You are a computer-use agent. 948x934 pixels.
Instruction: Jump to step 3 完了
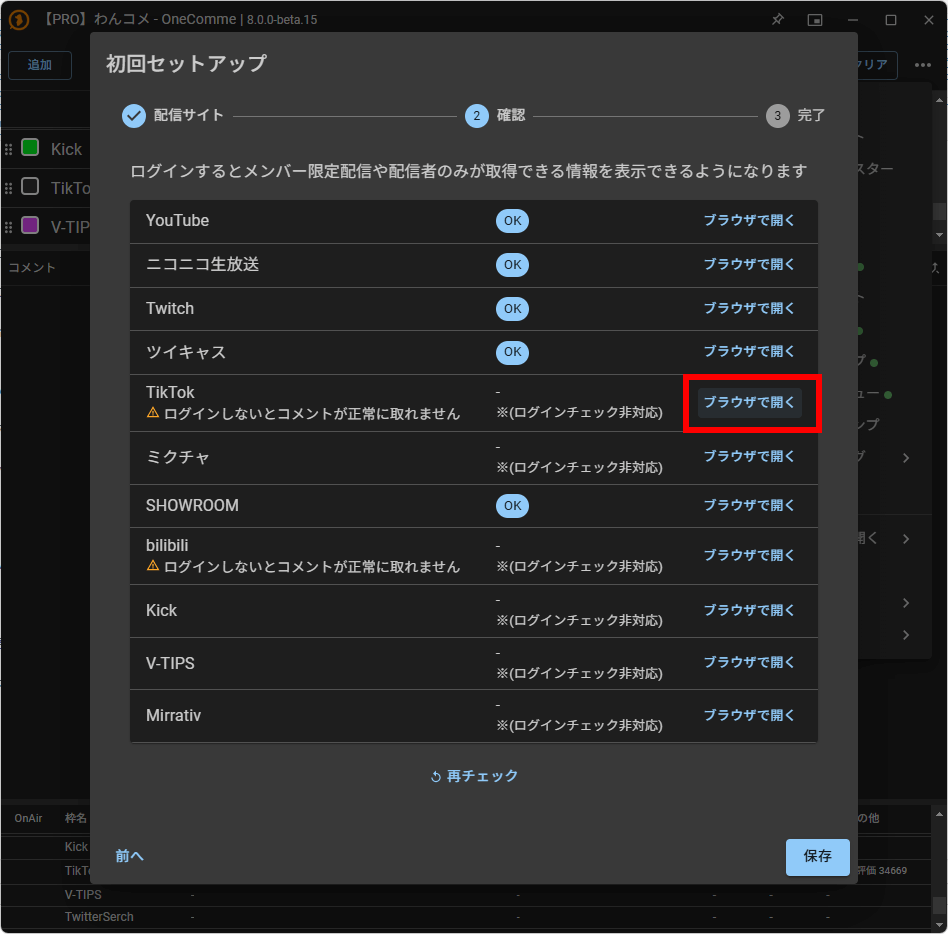[x=796, y=115]
